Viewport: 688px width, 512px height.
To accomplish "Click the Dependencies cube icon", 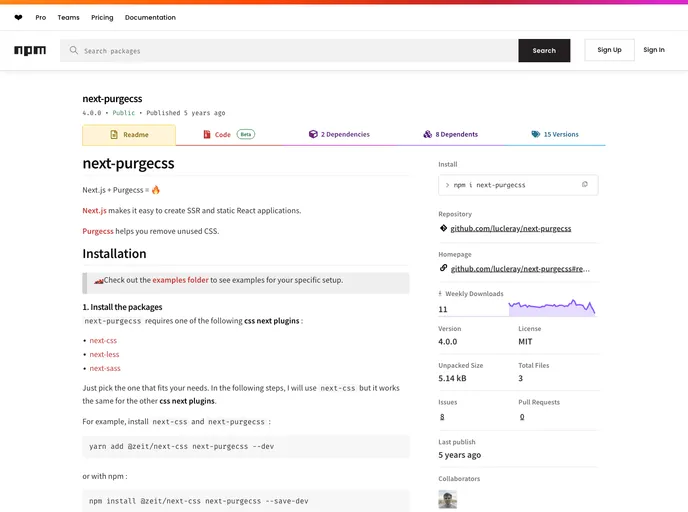I will coord(313,134).
